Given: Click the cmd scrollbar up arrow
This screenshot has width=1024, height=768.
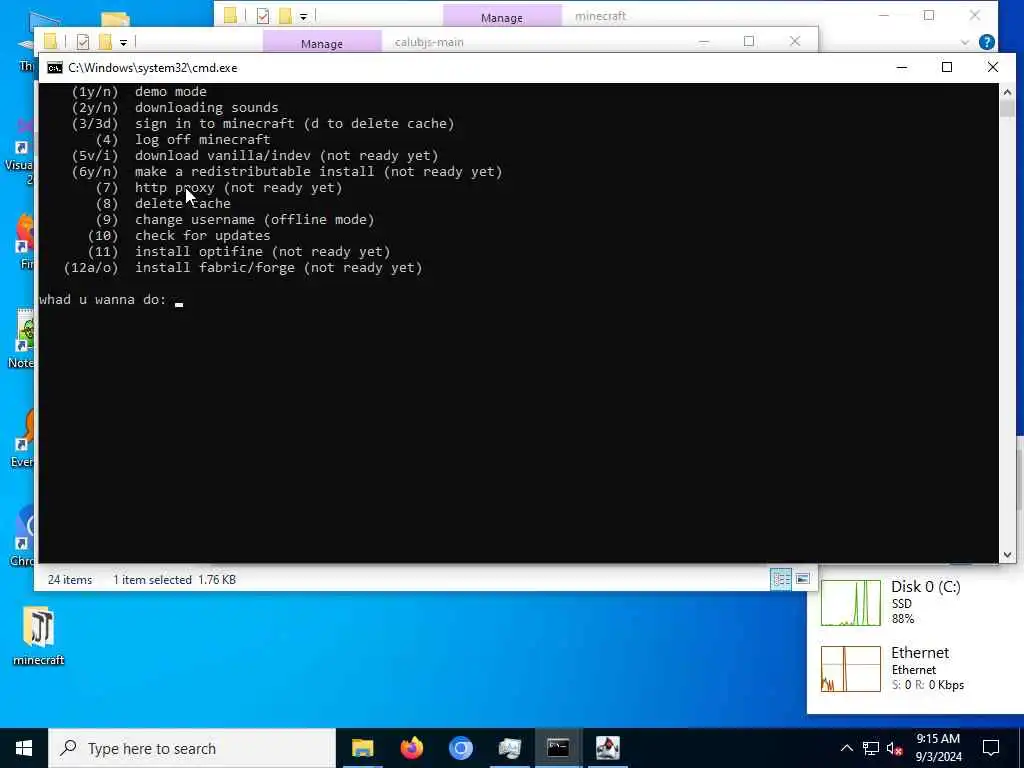Looking at the screenshot, I should point(1007,91).
